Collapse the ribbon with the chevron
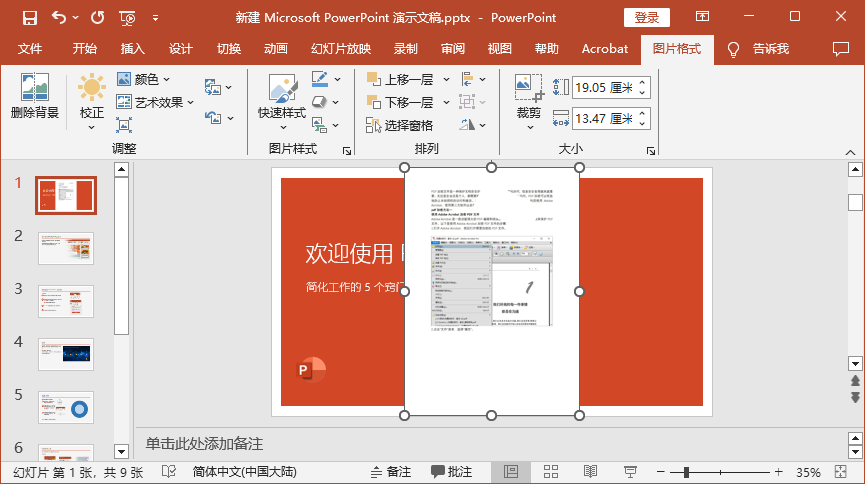The image size is (865, 484). [850, 152]
